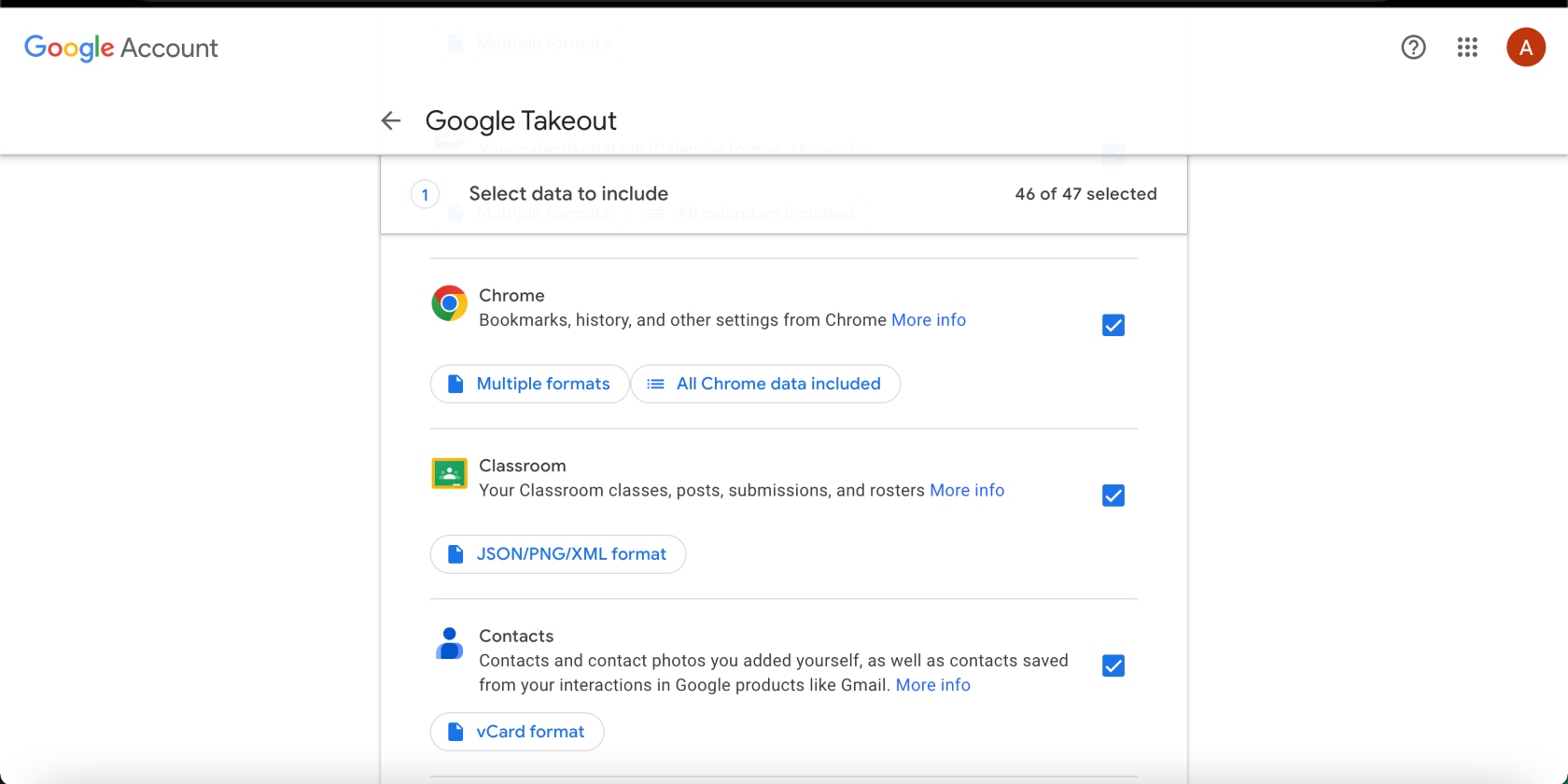Click the Google Account logo
This screenshot has height=784, width=1568.
click(121, 48)
